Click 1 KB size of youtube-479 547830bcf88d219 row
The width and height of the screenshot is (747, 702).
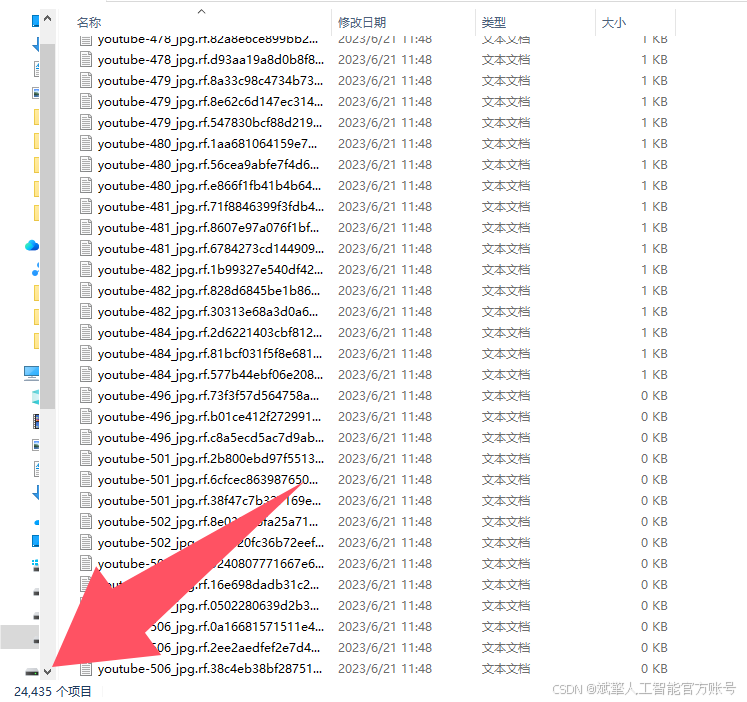tap(654, 122)
